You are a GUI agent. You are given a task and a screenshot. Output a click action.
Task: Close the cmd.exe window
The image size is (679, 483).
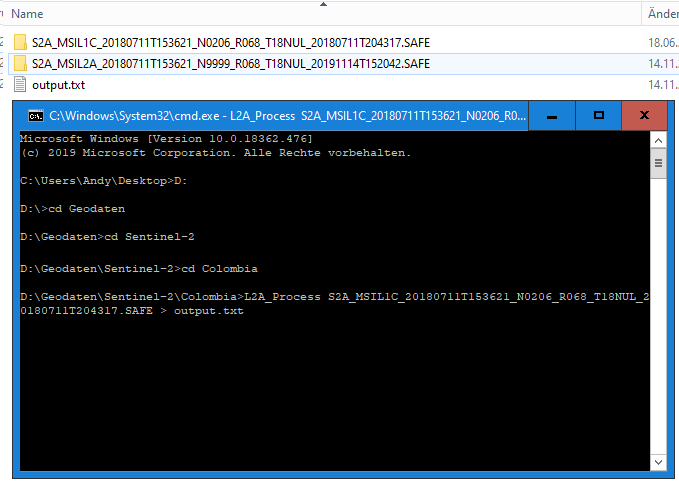point(644,116)
